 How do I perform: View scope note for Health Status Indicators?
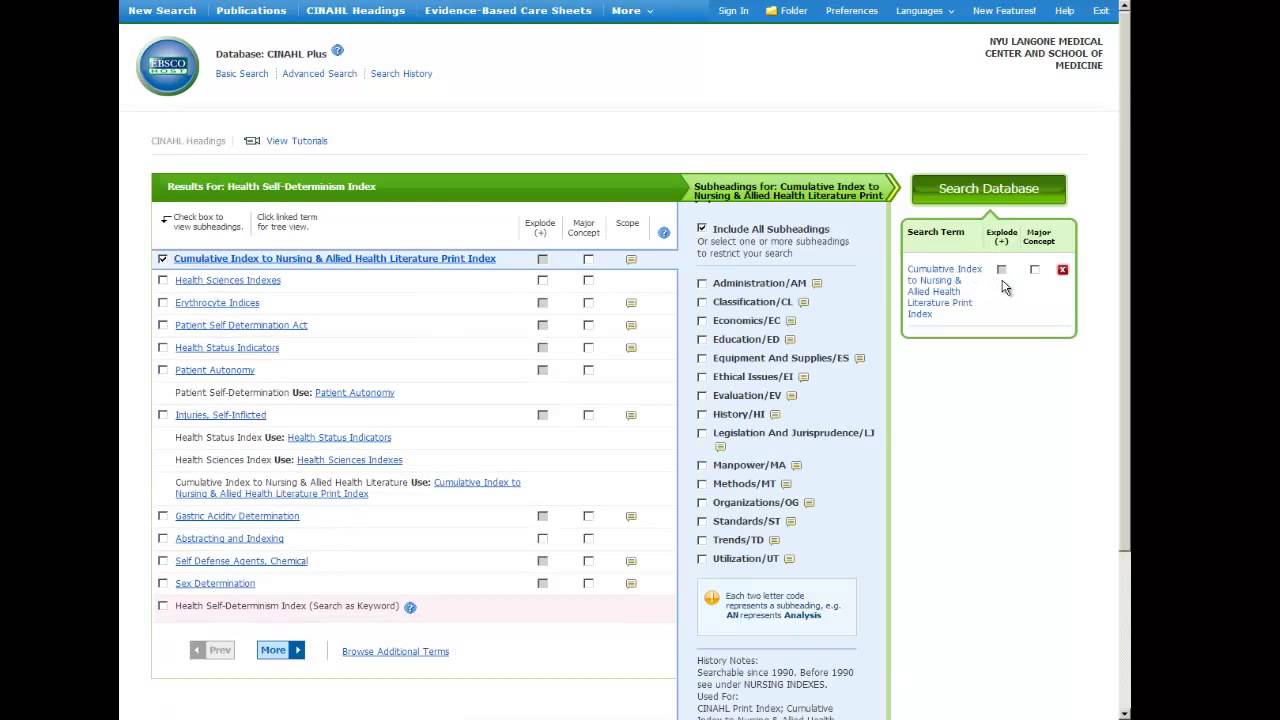coord(631,348)
